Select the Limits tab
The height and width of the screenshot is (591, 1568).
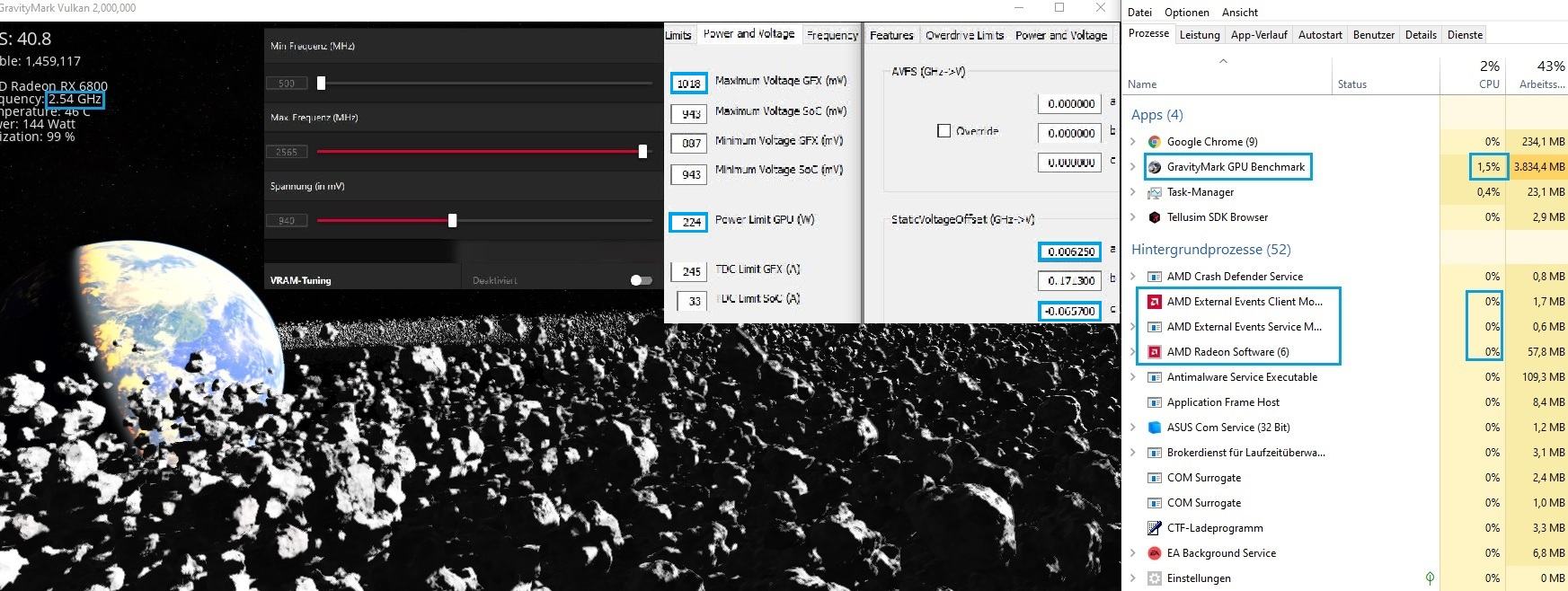[x=678, y=35]
